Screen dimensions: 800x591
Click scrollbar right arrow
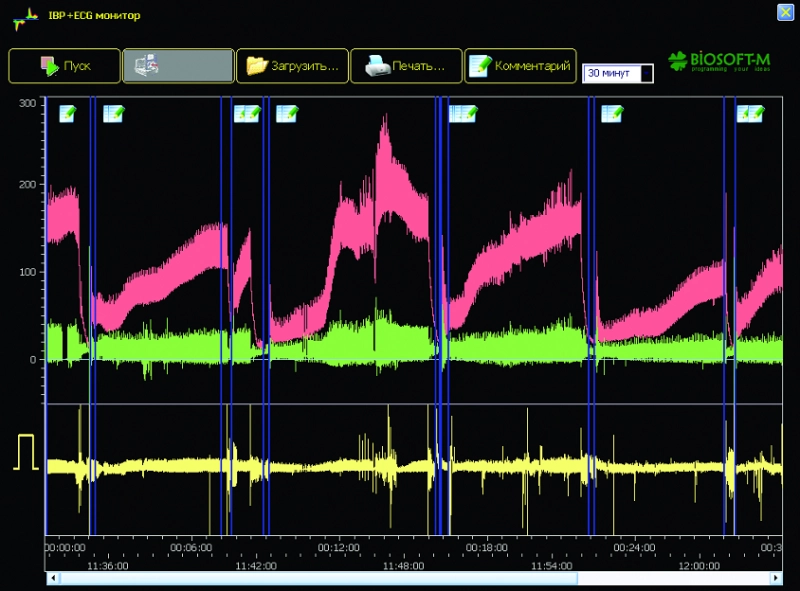point(775,578)
